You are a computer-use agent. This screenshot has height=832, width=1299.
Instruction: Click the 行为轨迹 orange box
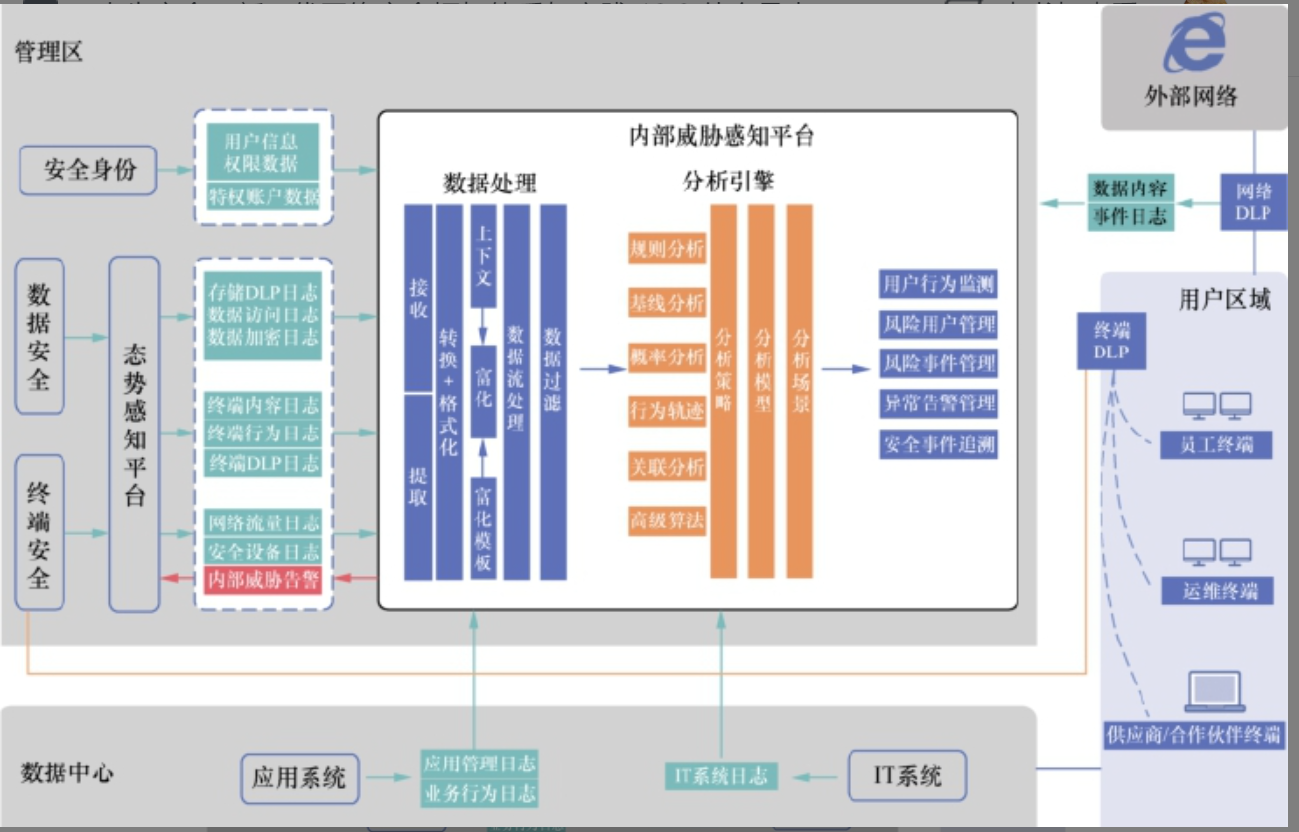(x=667, y=411)
